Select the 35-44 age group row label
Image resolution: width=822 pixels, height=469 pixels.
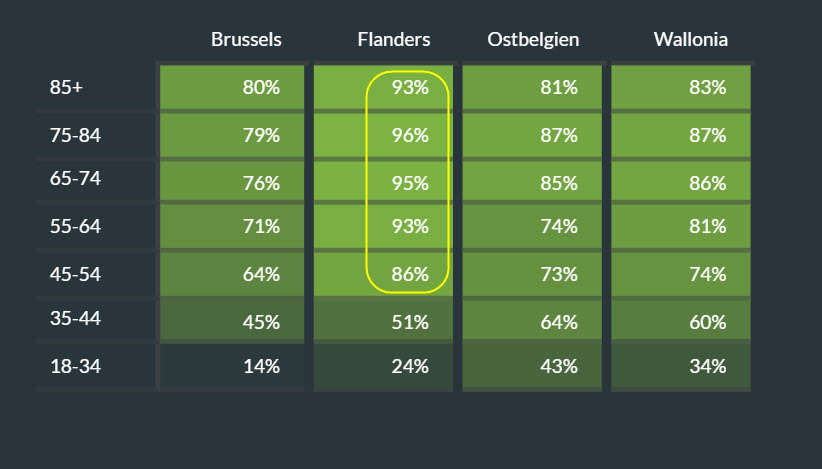75,319
